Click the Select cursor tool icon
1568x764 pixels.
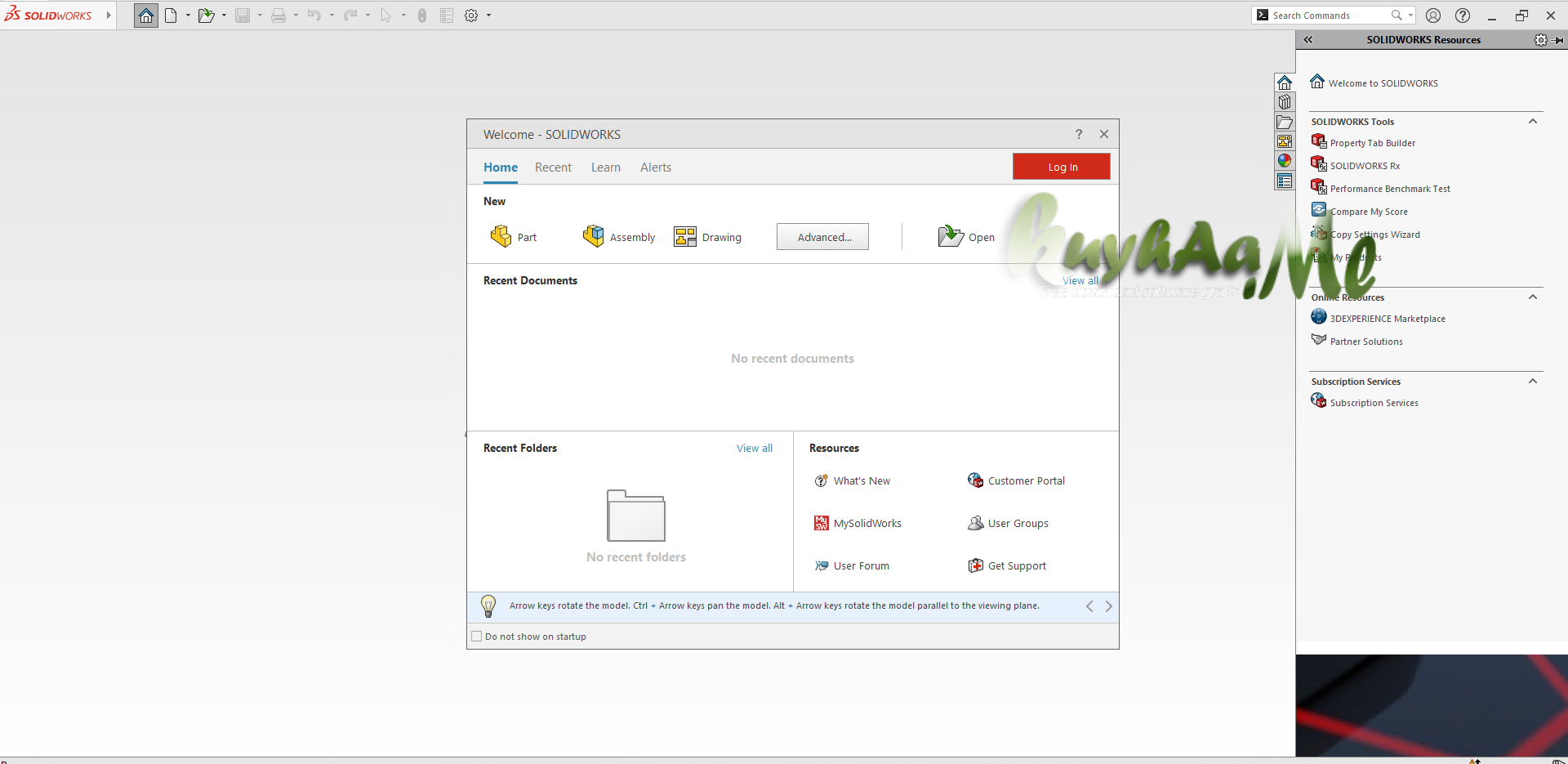coord(386,16)
